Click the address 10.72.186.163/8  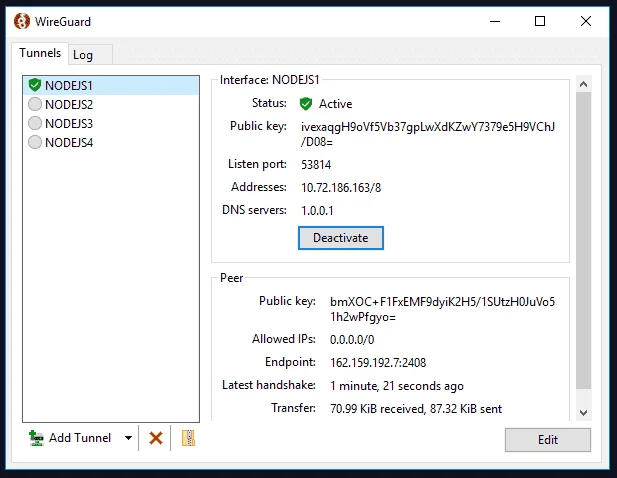point(341,188)
